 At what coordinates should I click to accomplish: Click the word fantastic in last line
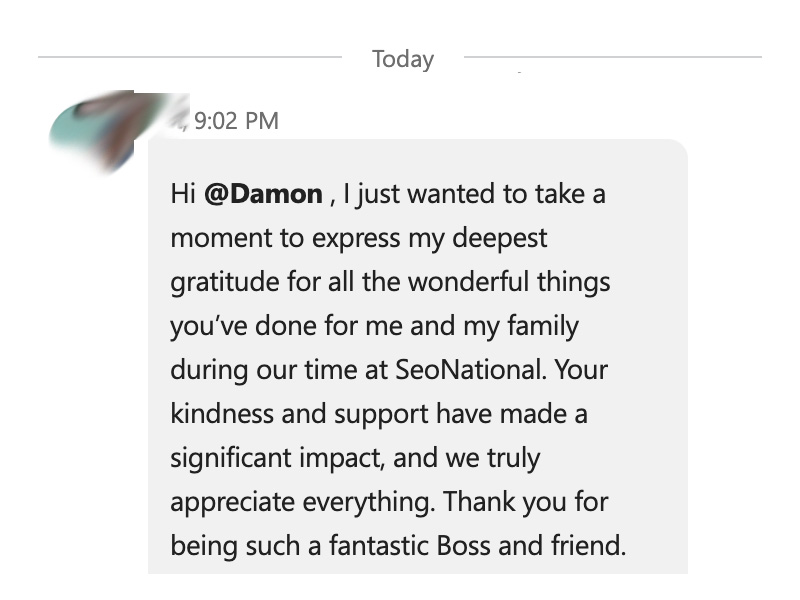tap(379, 545)
